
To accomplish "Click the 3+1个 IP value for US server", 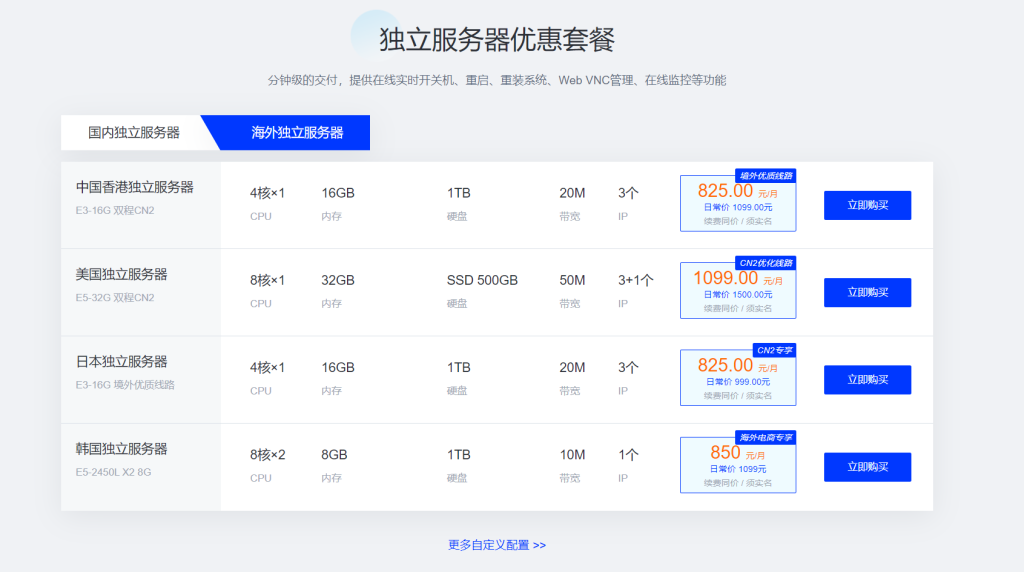I will (635, 280).
